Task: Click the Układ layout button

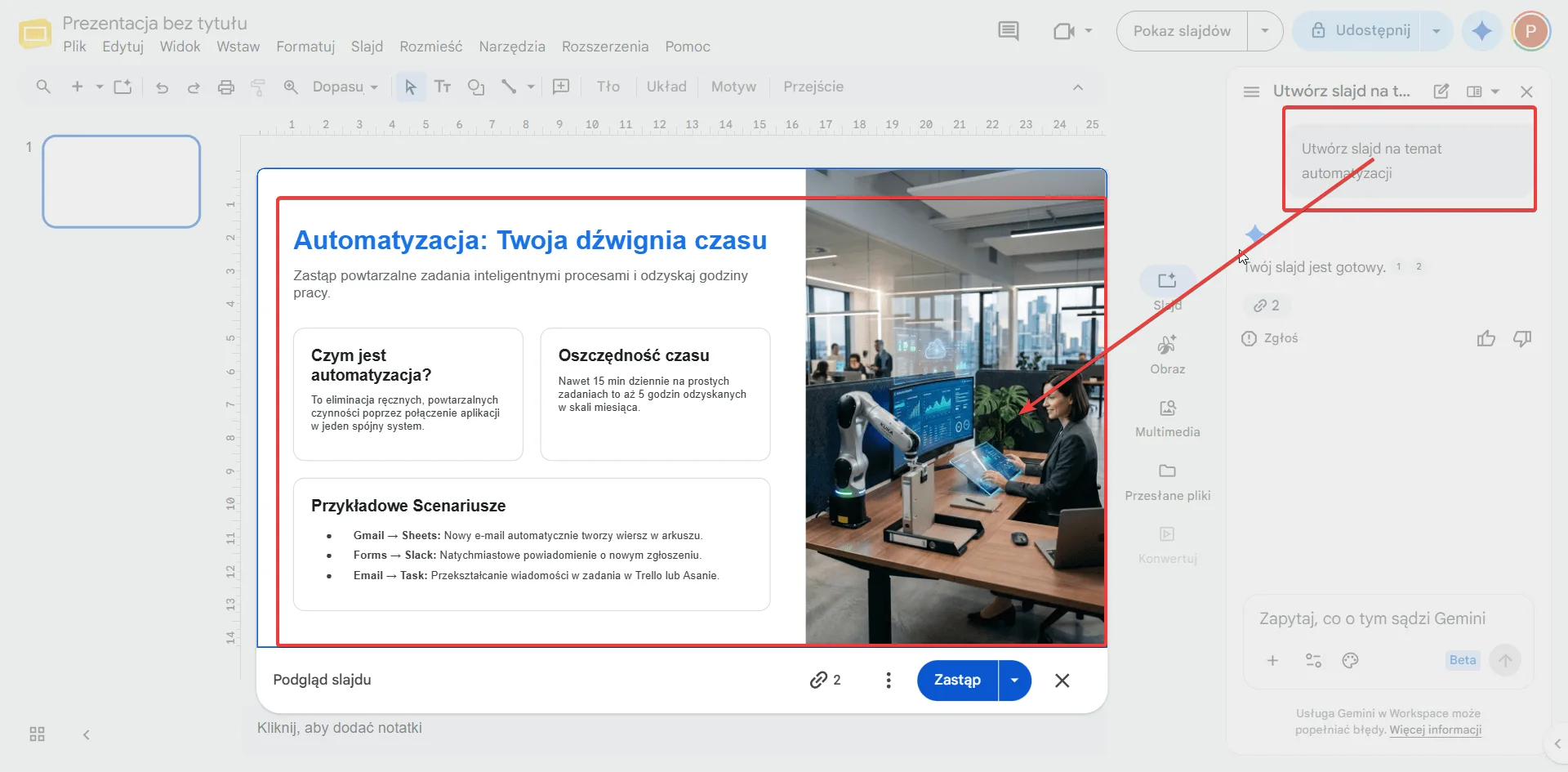Action: tap(666, 87)
